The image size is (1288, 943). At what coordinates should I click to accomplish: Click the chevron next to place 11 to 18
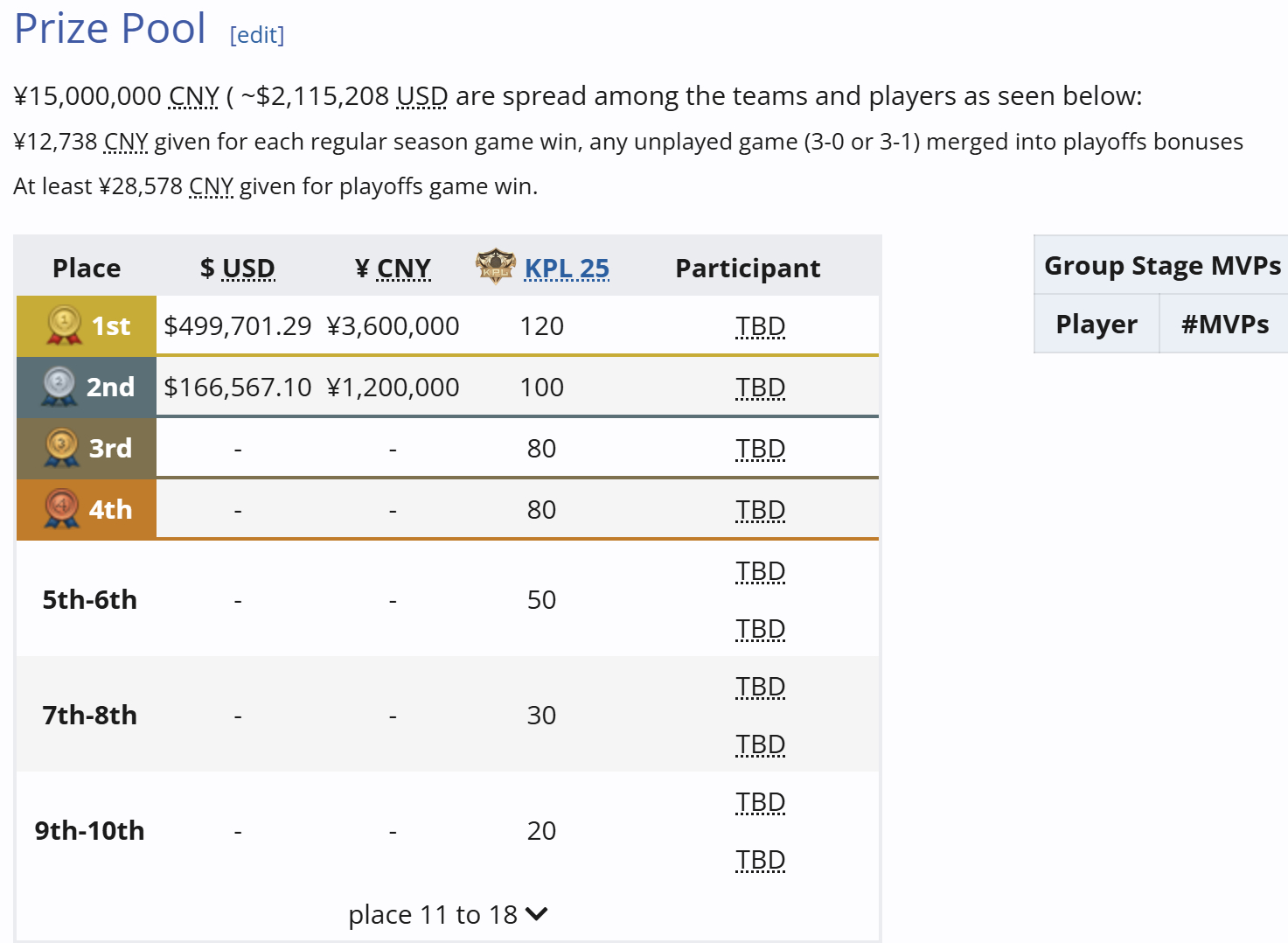(537, 914)
